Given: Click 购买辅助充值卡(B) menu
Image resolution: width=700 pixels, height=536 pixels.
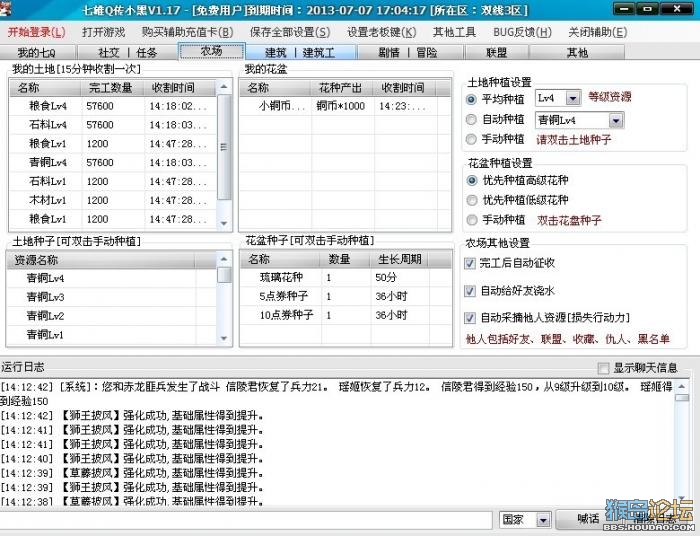Looking at the screenshot, I should point(188,32).
